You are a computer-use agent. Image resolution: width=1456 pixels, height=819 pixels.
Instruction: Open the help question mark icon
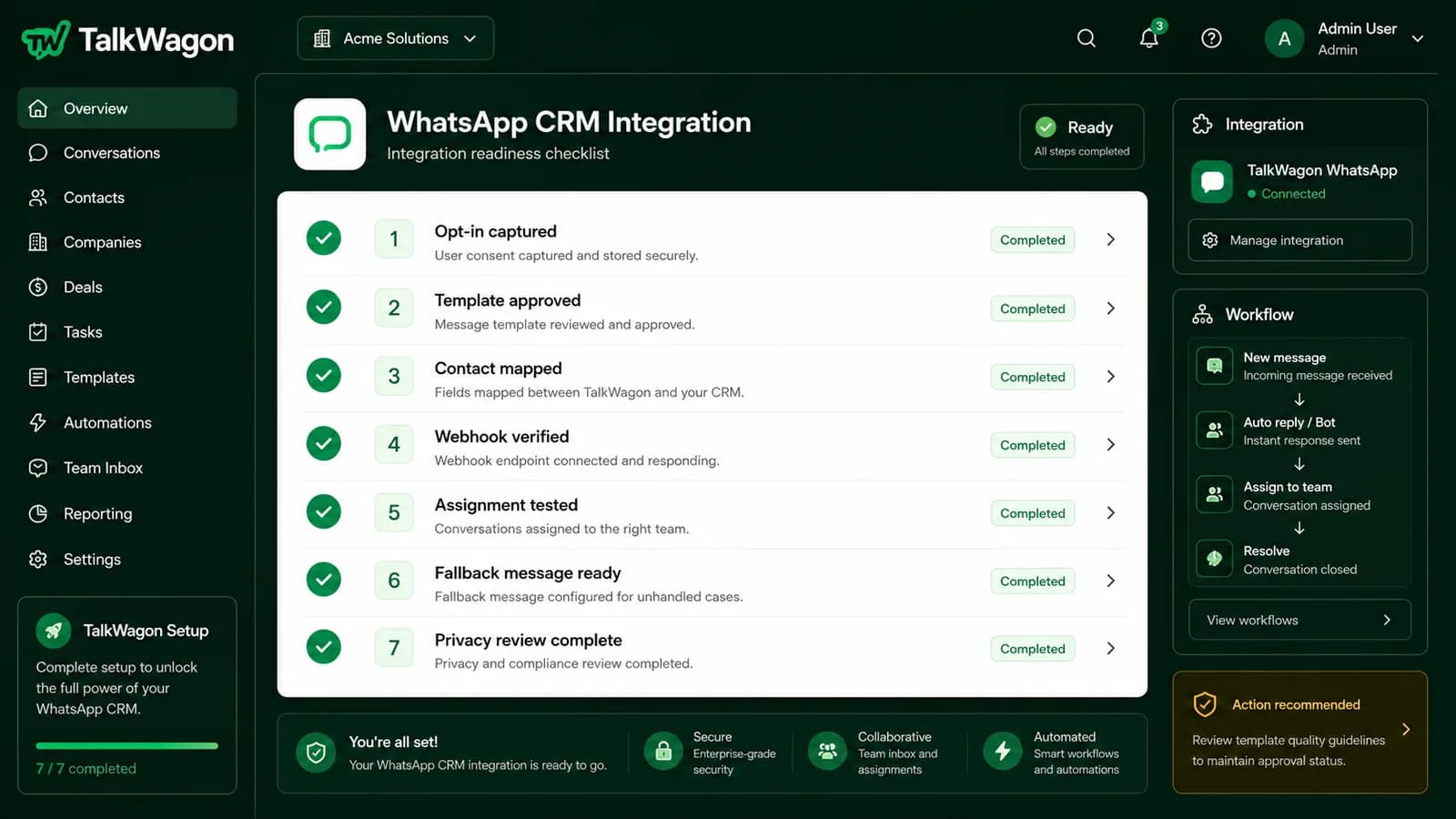1211,38
